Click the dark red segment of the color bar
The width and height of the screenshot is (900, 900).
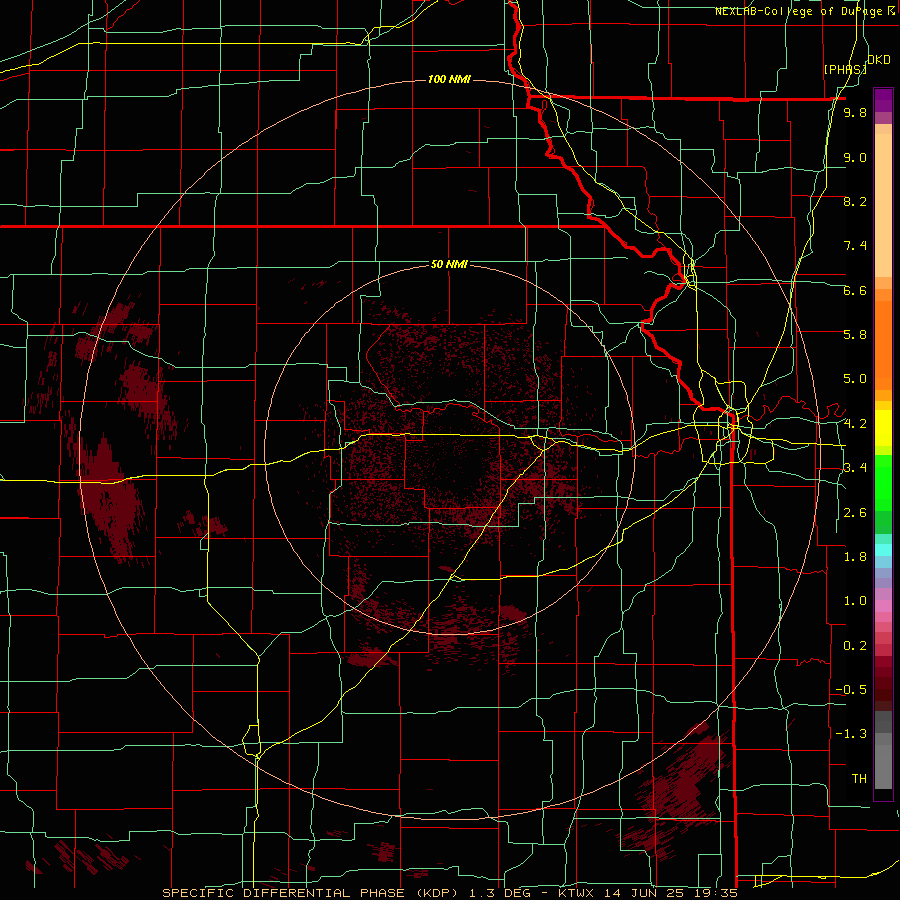(x=883, y=683)
